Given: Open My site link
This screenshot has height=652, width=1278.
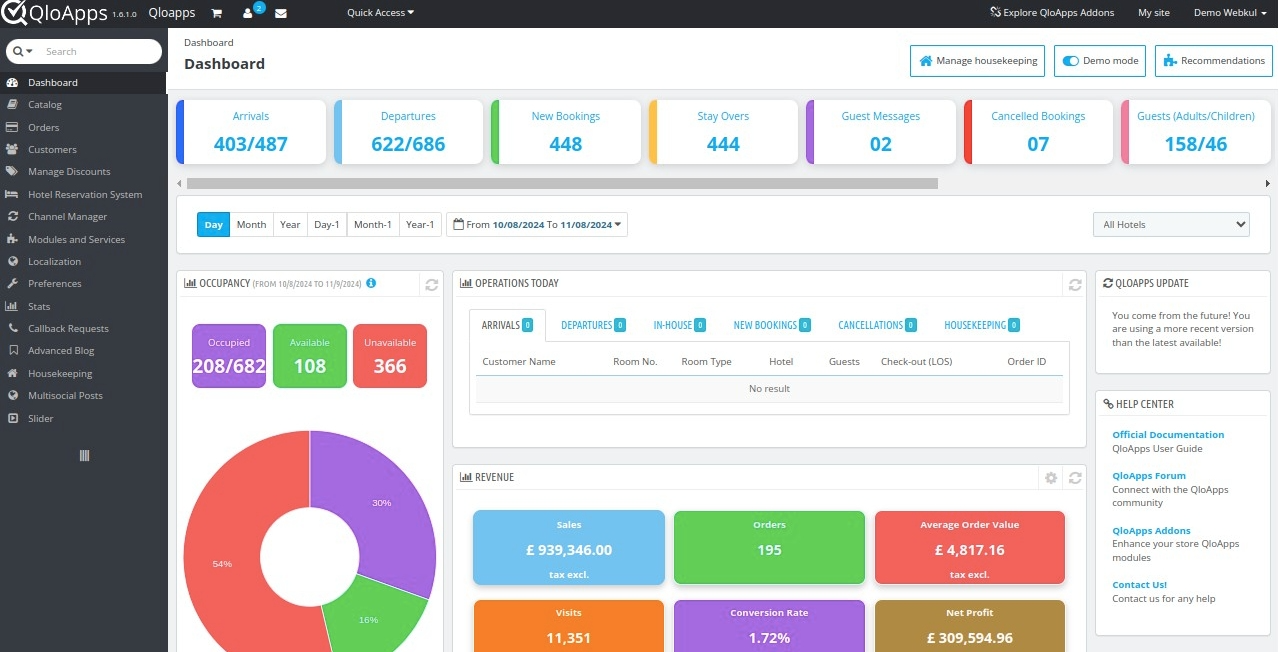Looking at the screenshot, I should (x=1153, y=13).
